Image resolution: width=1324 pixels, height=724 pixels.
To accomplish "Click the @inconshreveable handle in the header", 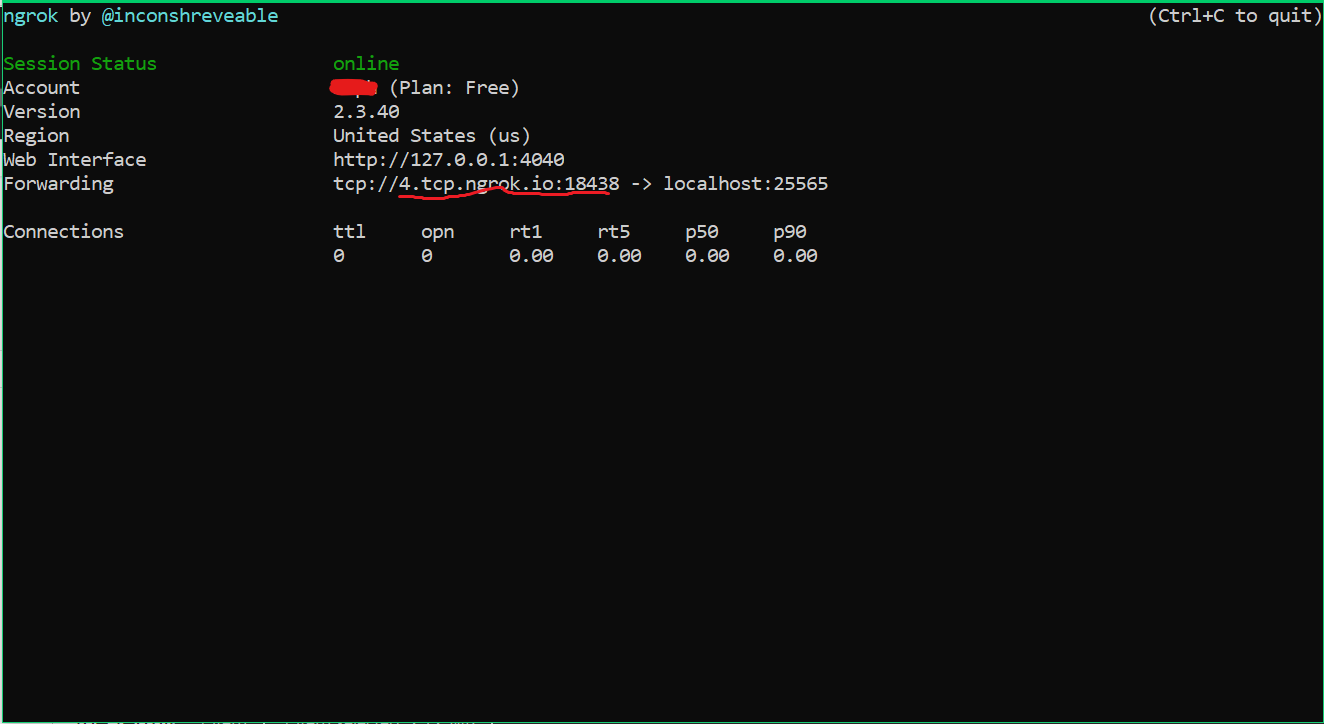I will (x=190, y=16).
